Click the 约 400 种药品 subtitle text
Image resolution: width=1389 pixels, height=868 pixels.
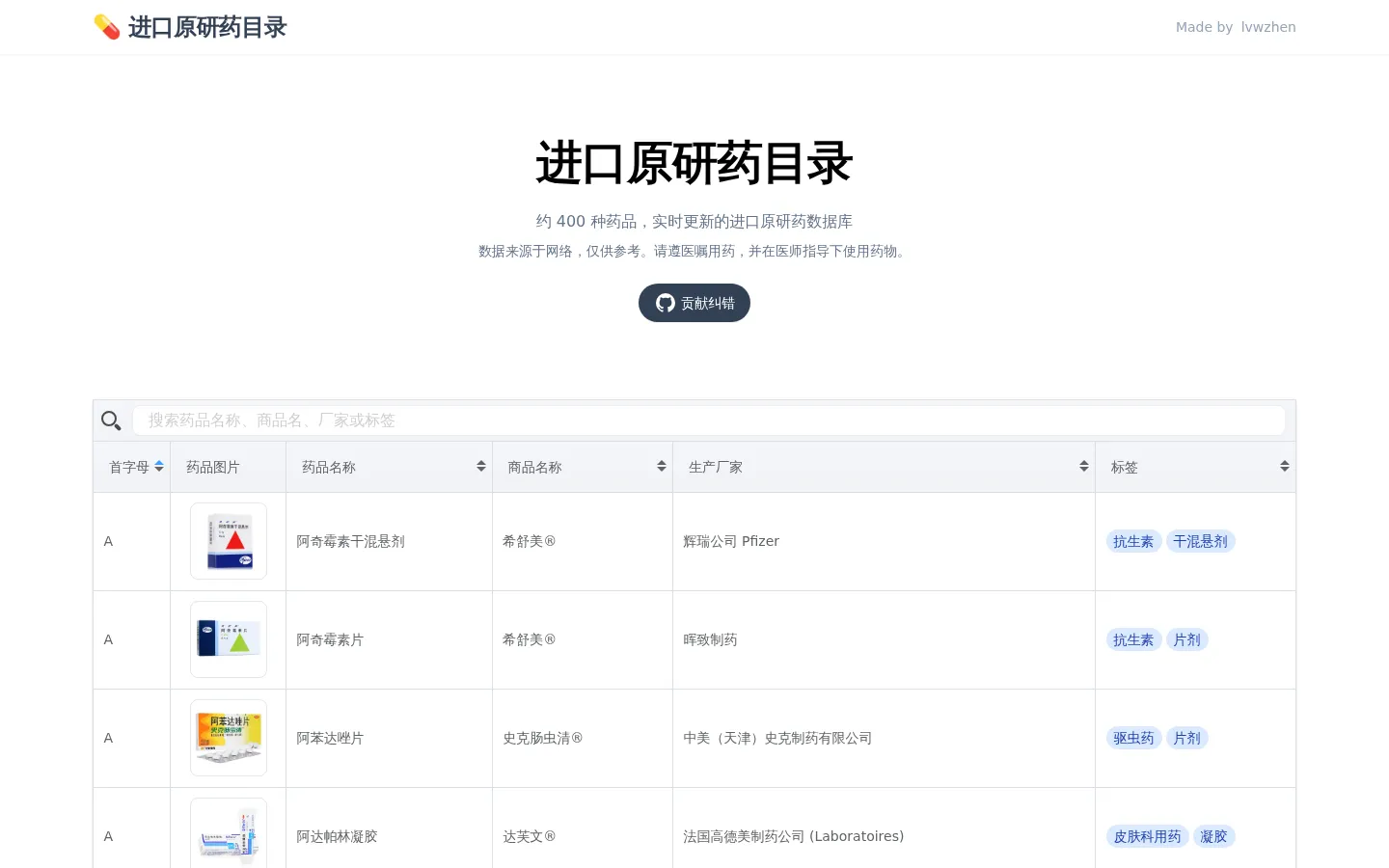[x=694, y=221]
